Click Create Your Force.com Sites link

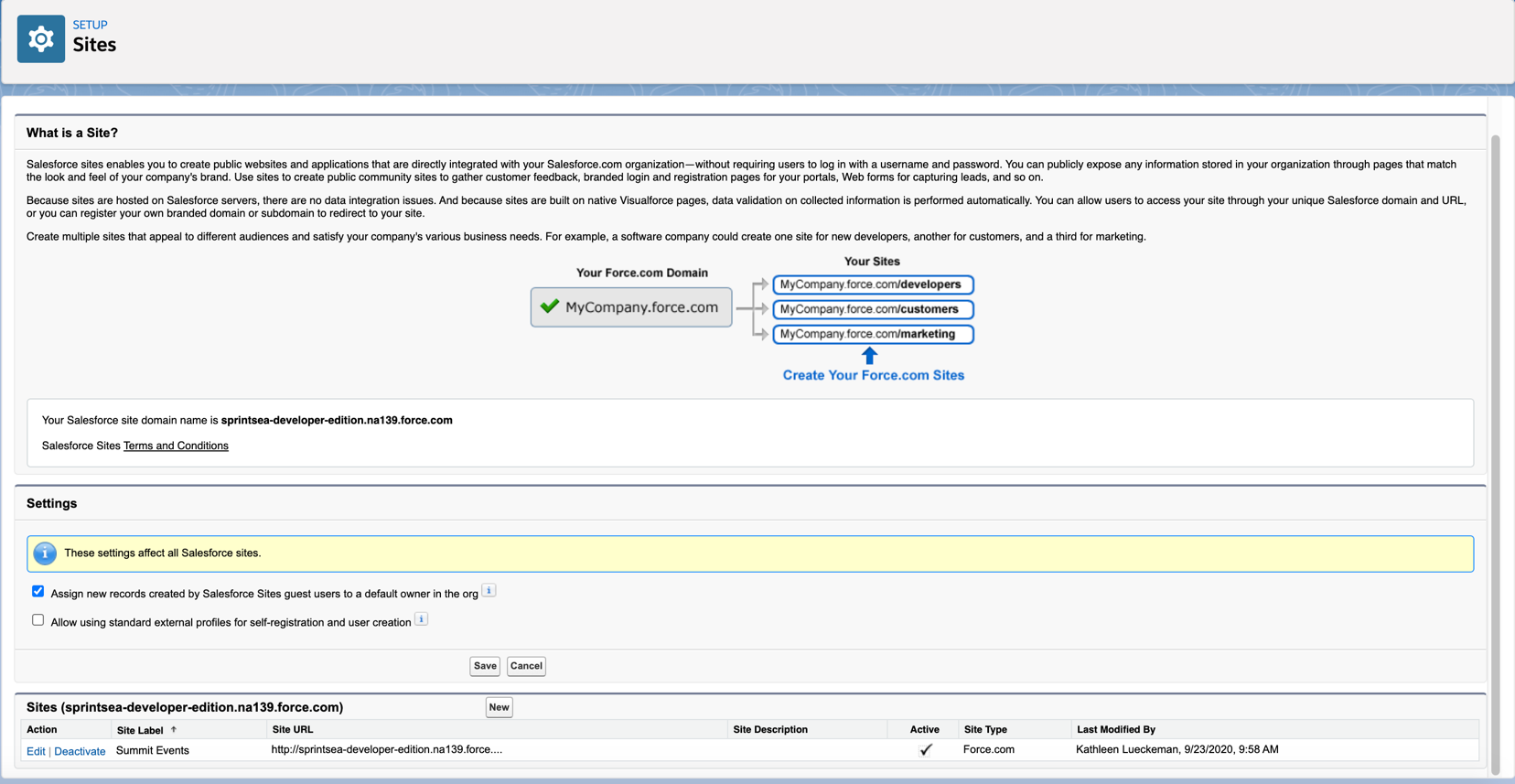coord(873,375)
